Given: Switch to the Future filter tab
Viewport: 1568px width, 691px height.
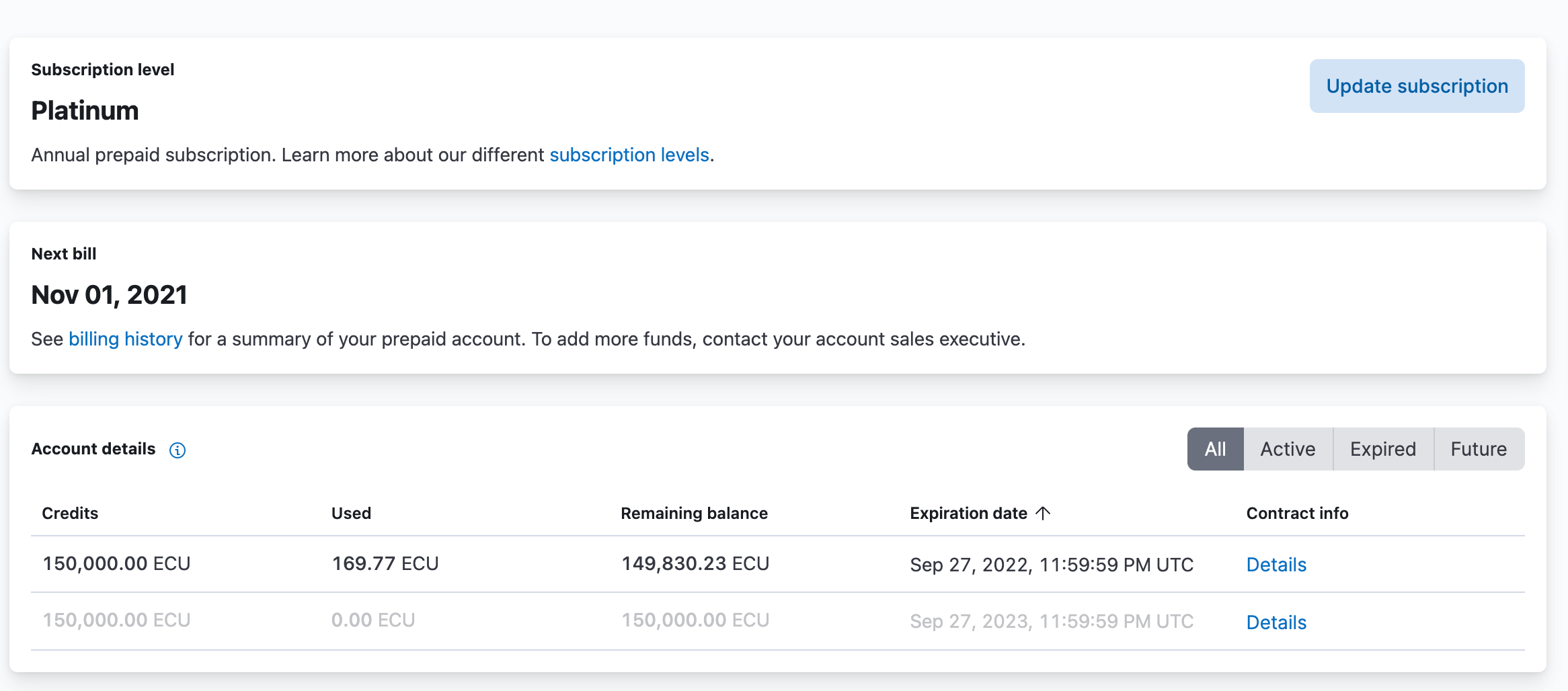Looking at the screenshot, I should point(1479,449).
